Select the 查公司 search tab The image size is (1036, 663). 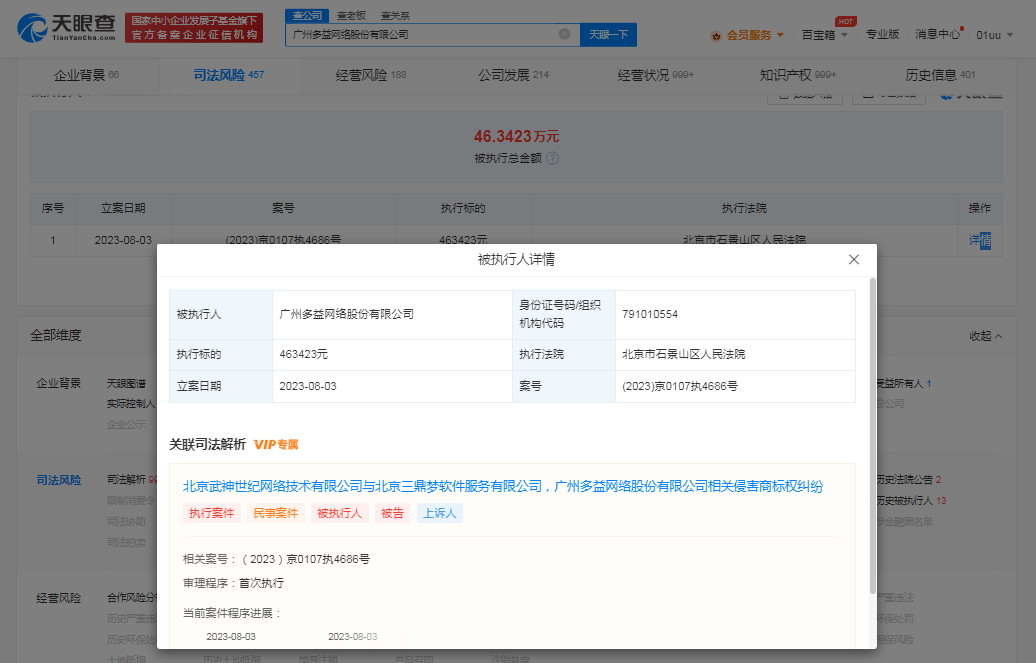point(307,15)
